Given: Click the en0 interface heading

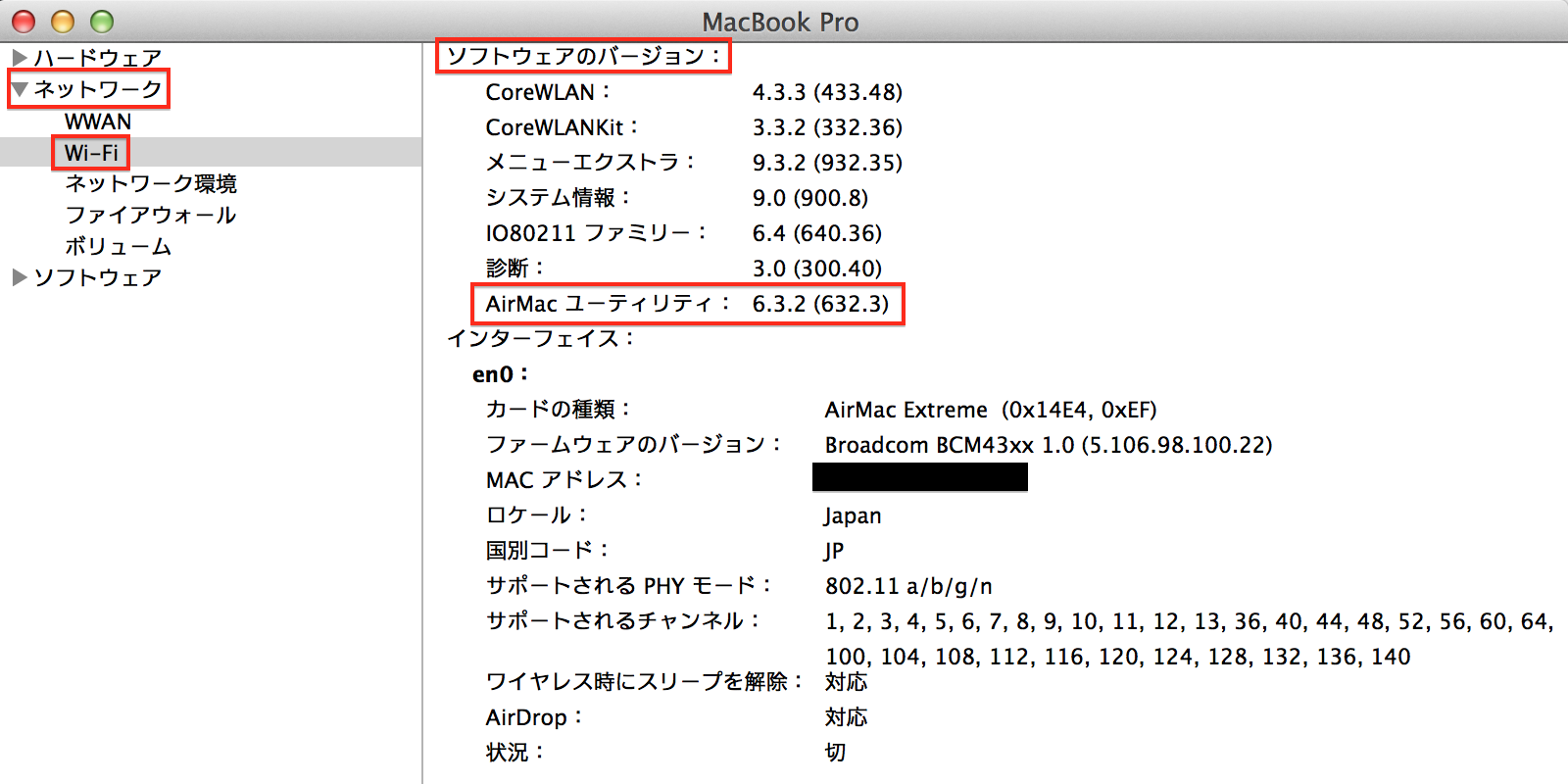Looking at the screenshot, I should tap(501, 374).
